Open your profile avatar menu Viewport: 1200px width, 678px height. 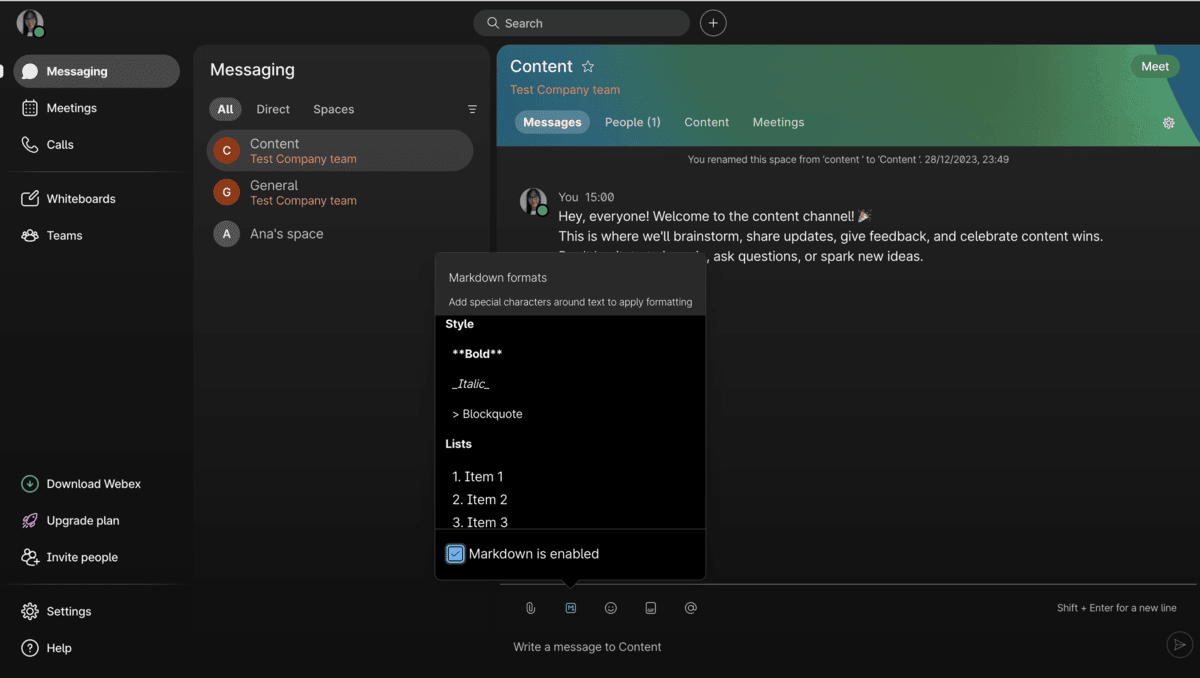27,22
